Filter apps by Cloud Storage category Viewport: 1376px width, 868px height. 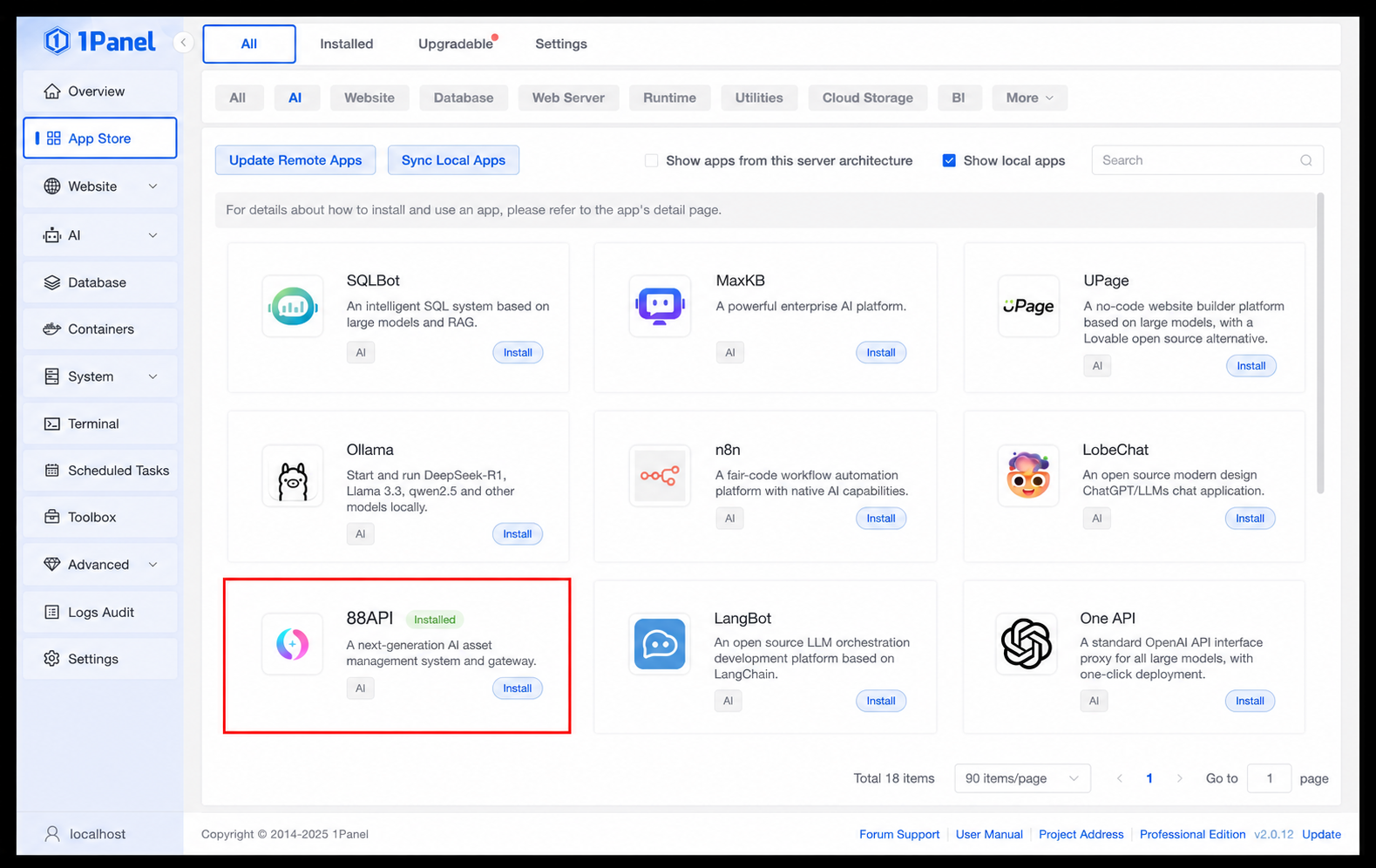pyautogui.click(x=868, y=98)
